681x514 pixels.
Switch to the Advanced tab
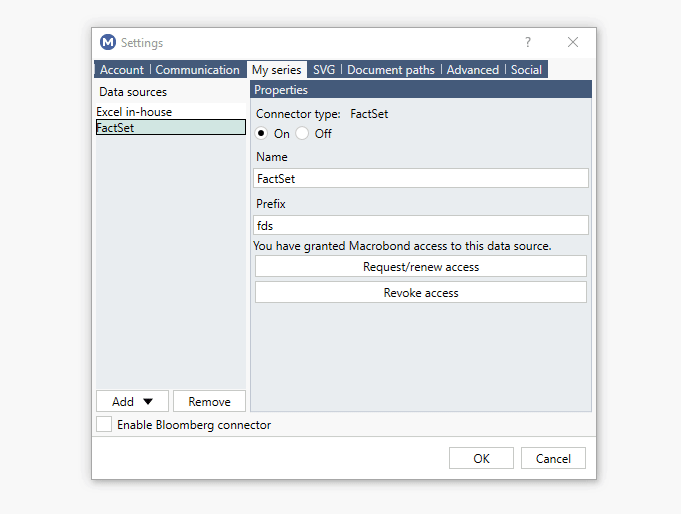coord(473,70)
